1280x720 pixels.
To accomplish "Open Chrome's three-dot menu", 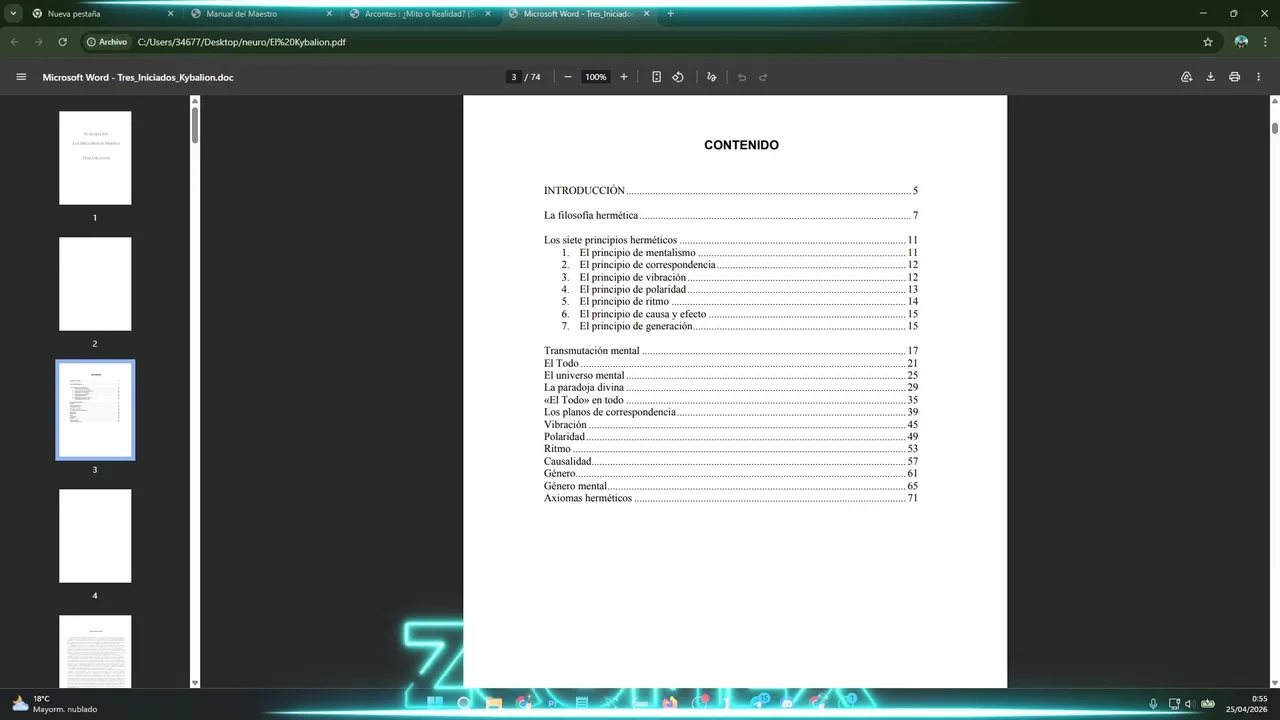I will (1264, 42).
